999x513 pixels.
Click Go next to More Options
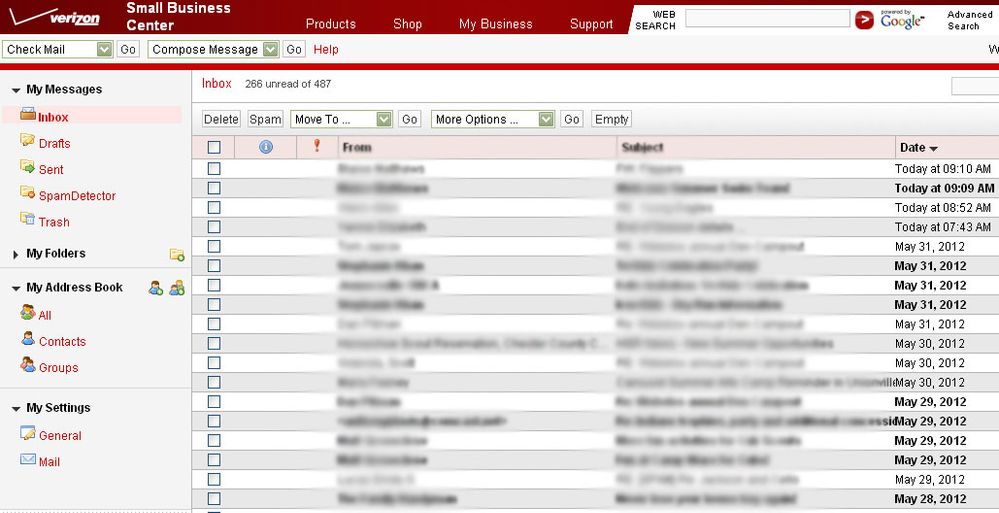point(571,119)
